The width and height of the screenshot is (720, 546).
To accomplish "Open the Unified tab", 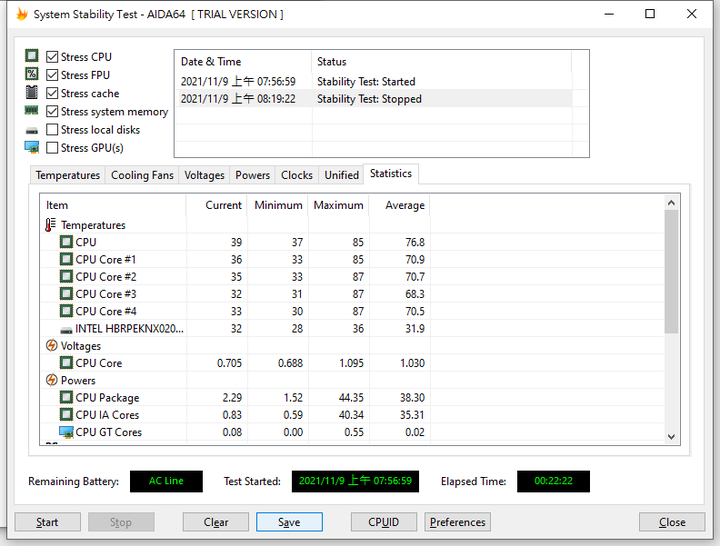I will click(x=341, y=175).
